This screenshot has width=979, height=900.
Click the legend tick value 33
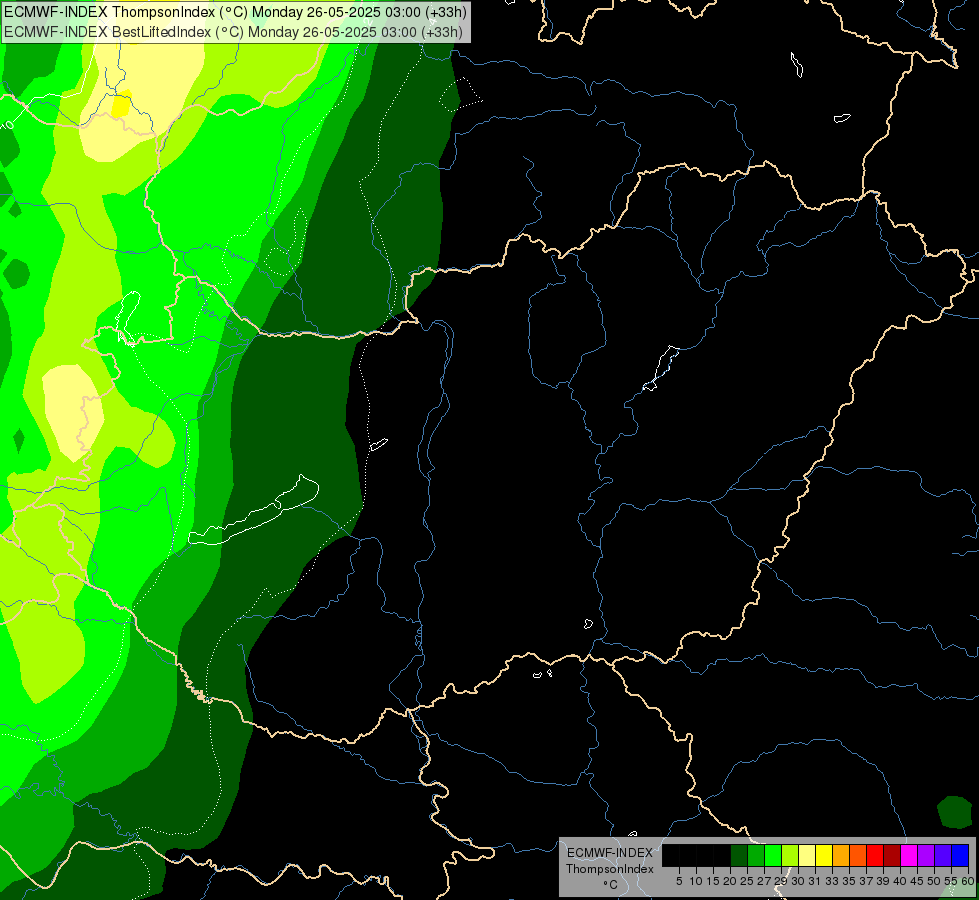pyautogui.click(x=832, y=881)
